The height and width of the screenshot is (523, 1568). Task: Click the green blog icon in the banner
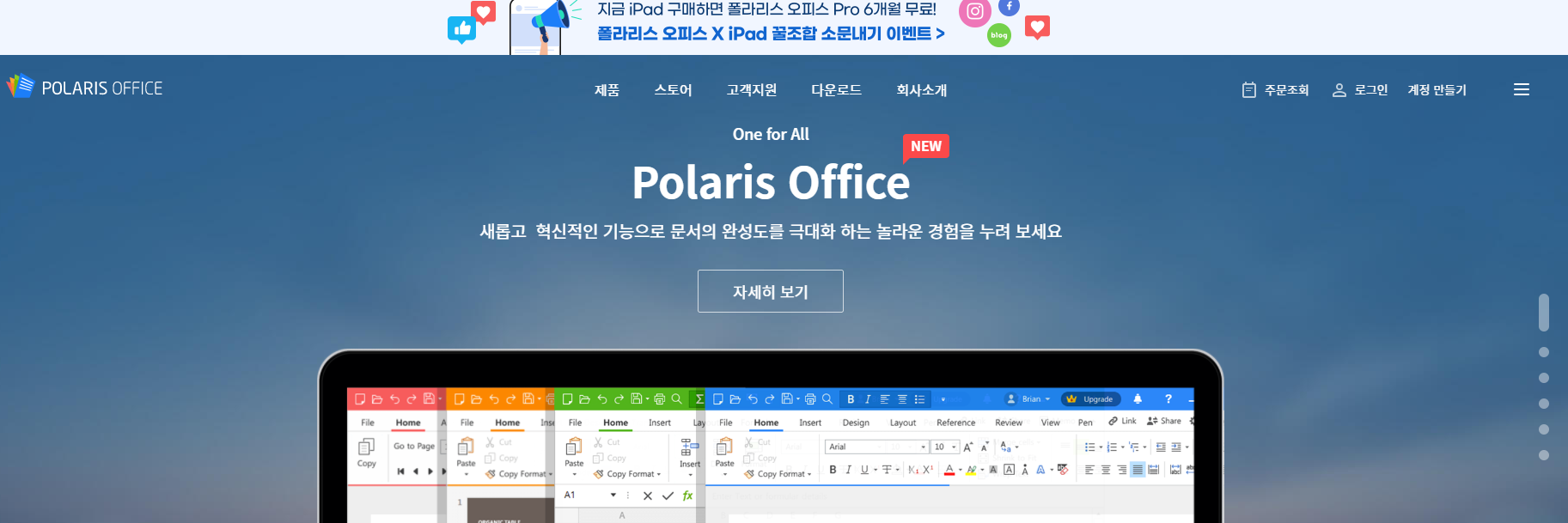[998, 35]
